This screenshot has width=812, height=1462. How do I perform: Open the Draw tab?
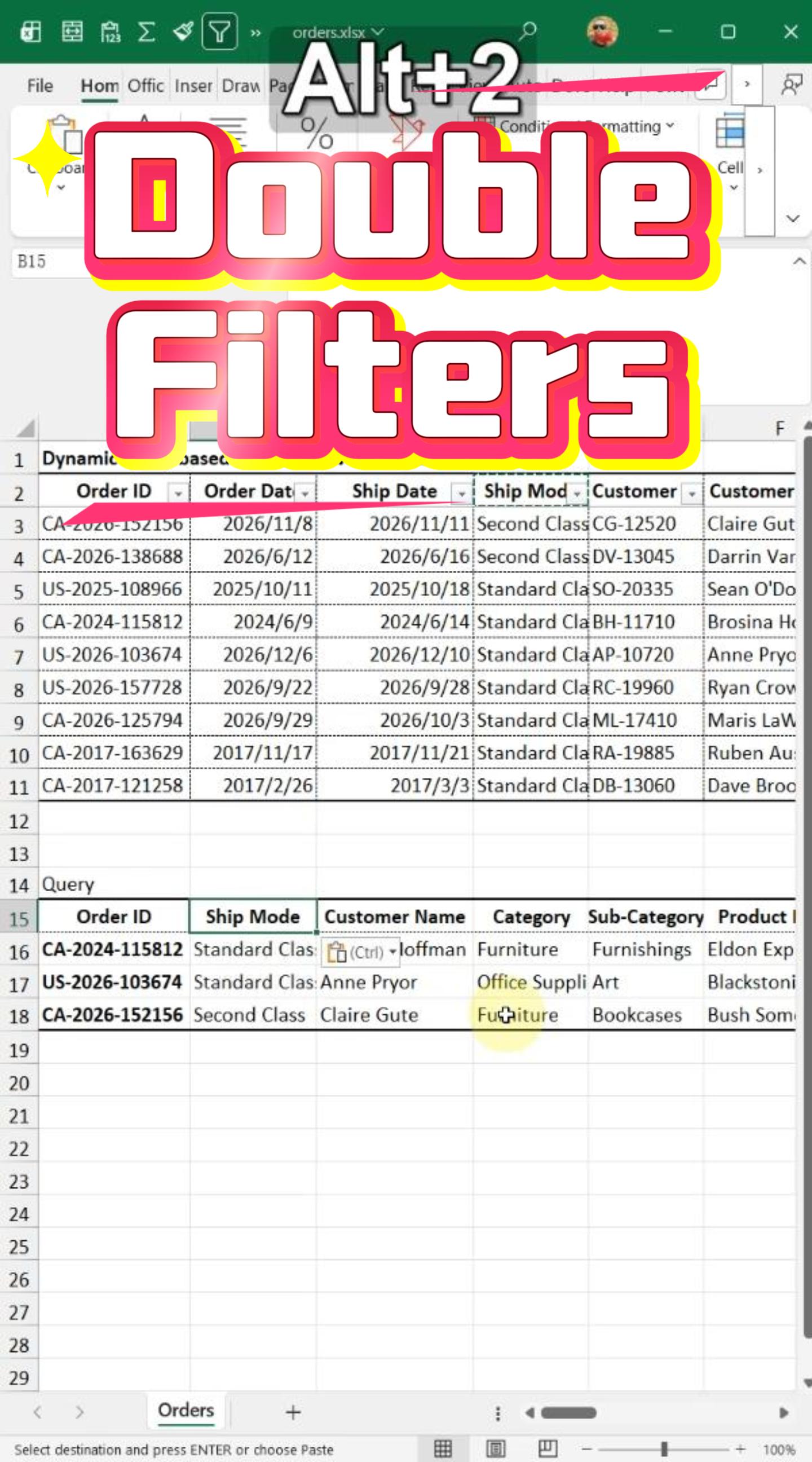pyautogui.click(x=241, y=86)
